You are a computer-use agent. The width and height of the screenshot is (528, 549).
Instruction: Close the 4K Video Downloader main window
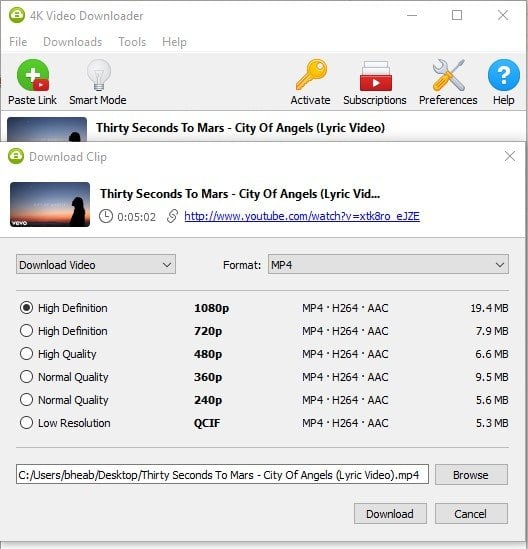pyautogui.click(x=503, y=15)
